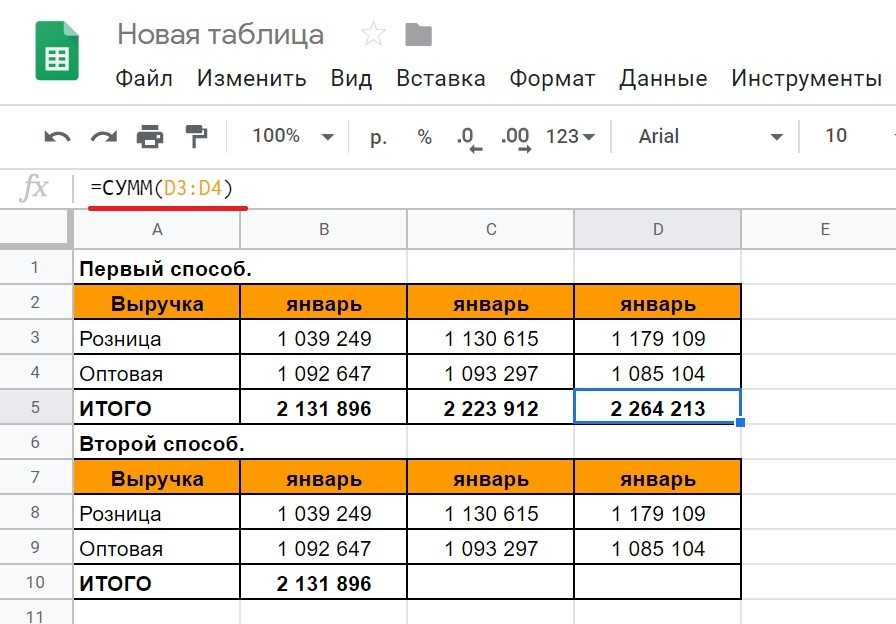Open the Файл menu
896x624 pixels.
144,79
